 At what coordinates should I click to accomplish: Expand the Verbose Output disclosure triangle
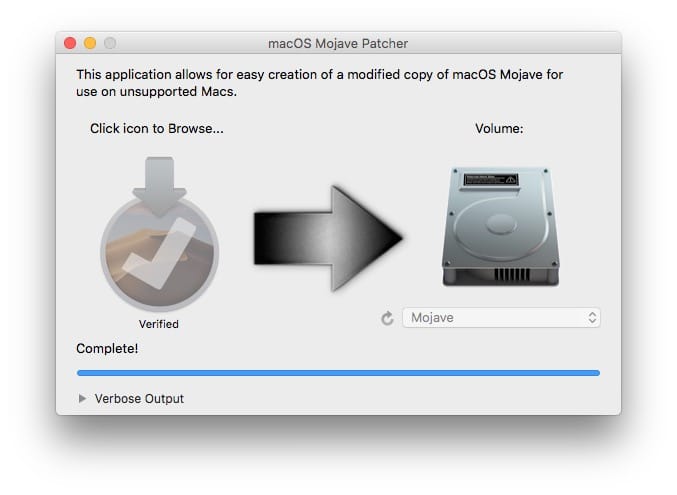[82, 398]
